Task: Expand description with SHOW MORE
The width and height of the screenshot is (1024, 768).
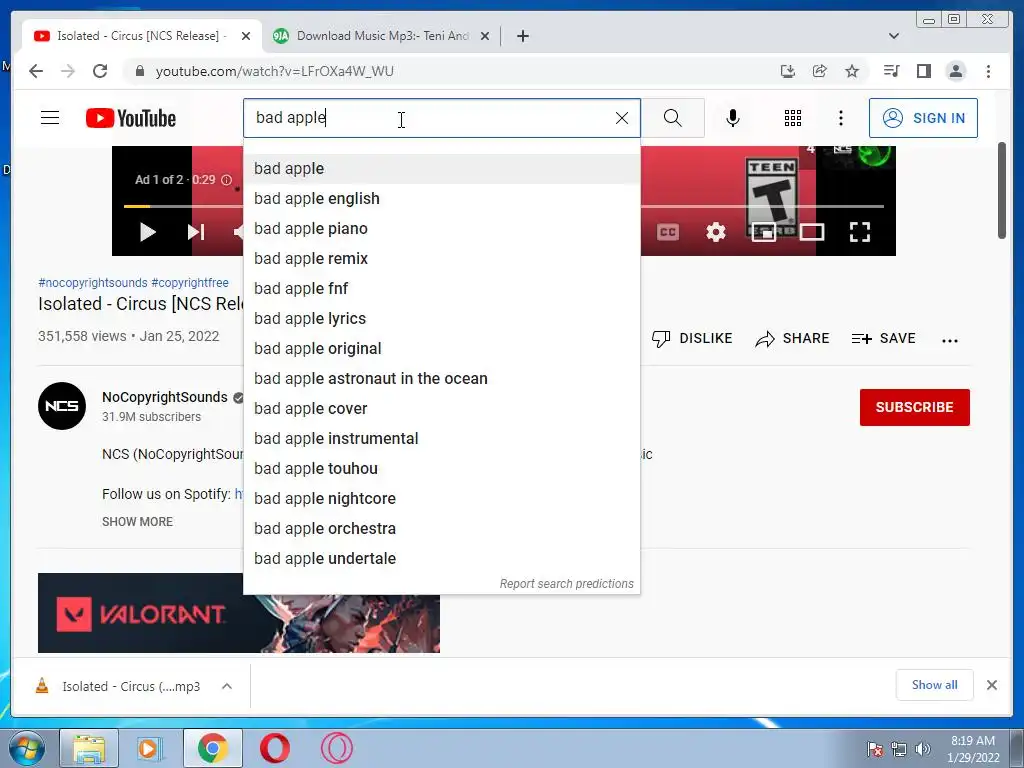Action: 137,522
